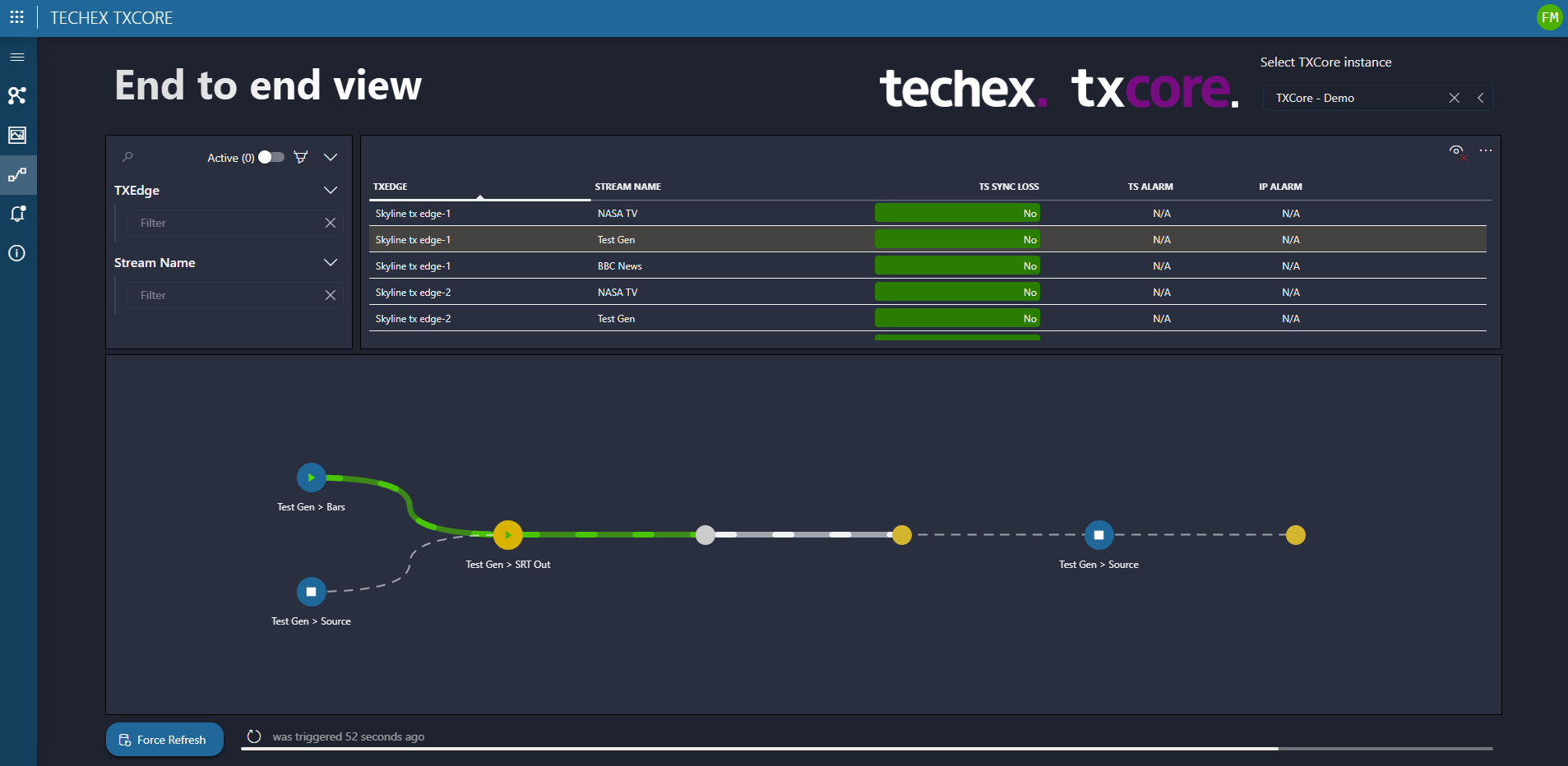Open the topology nodes sidebar icon
Viewport: 1568px width, 766px height.
pyautogui.click(x=17, y=95)
